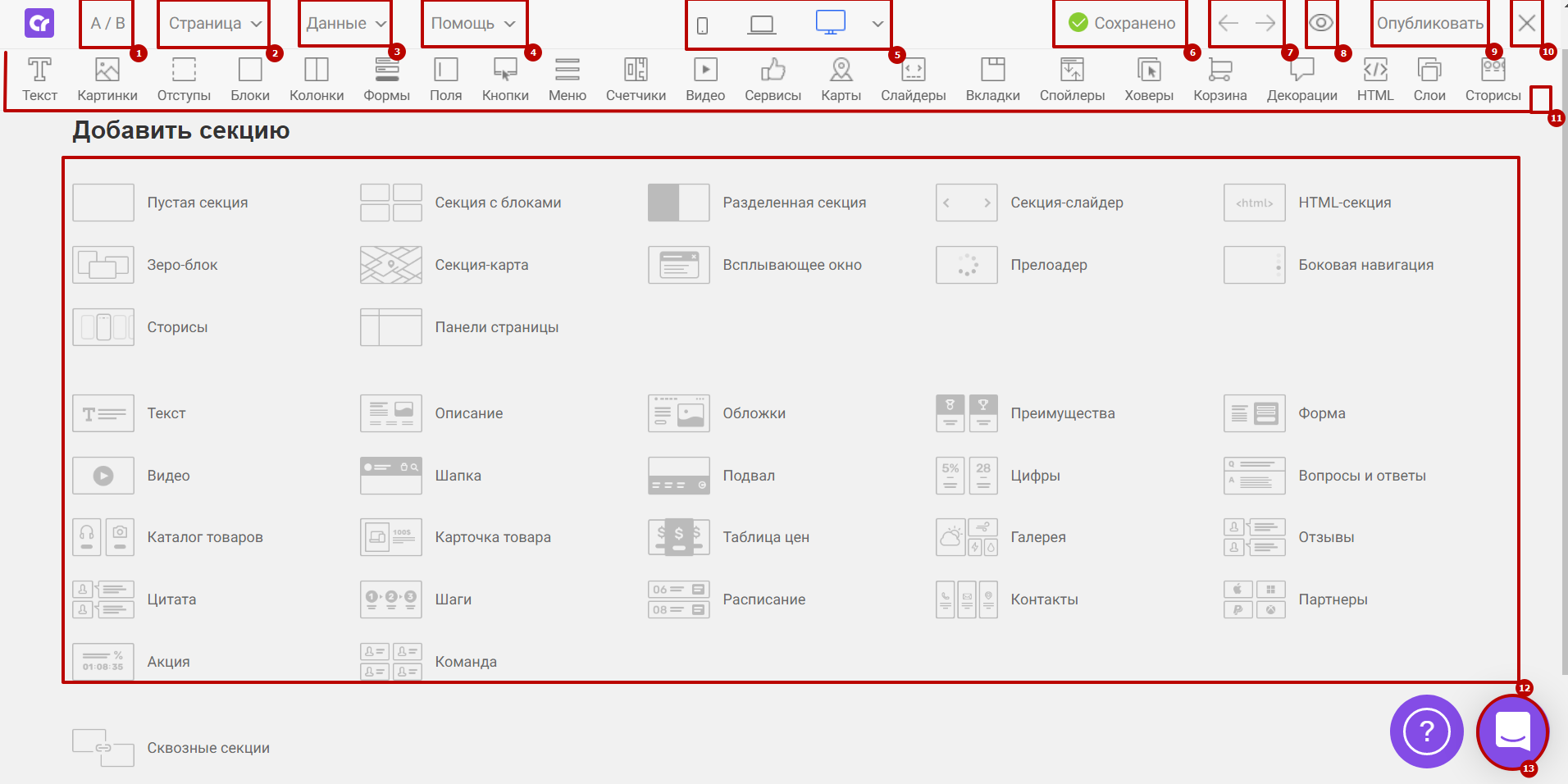Choose the Таблица цен template

pyautogui.click(x=728, y=537)
